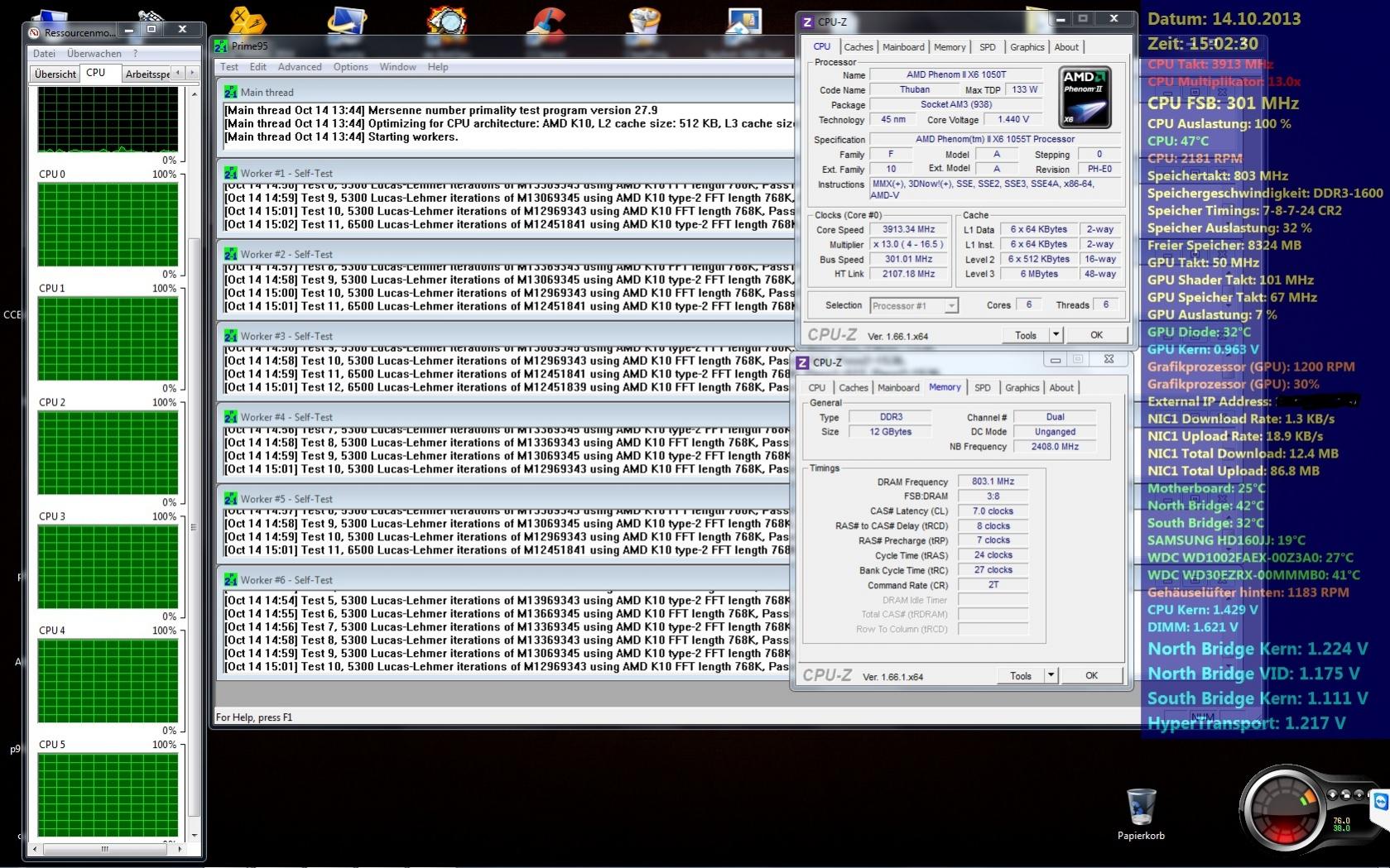The width and height of the screenshot is (1390, 868).
Task: Select the paper-filled bin desktop icon
Action: coord(645,20)
